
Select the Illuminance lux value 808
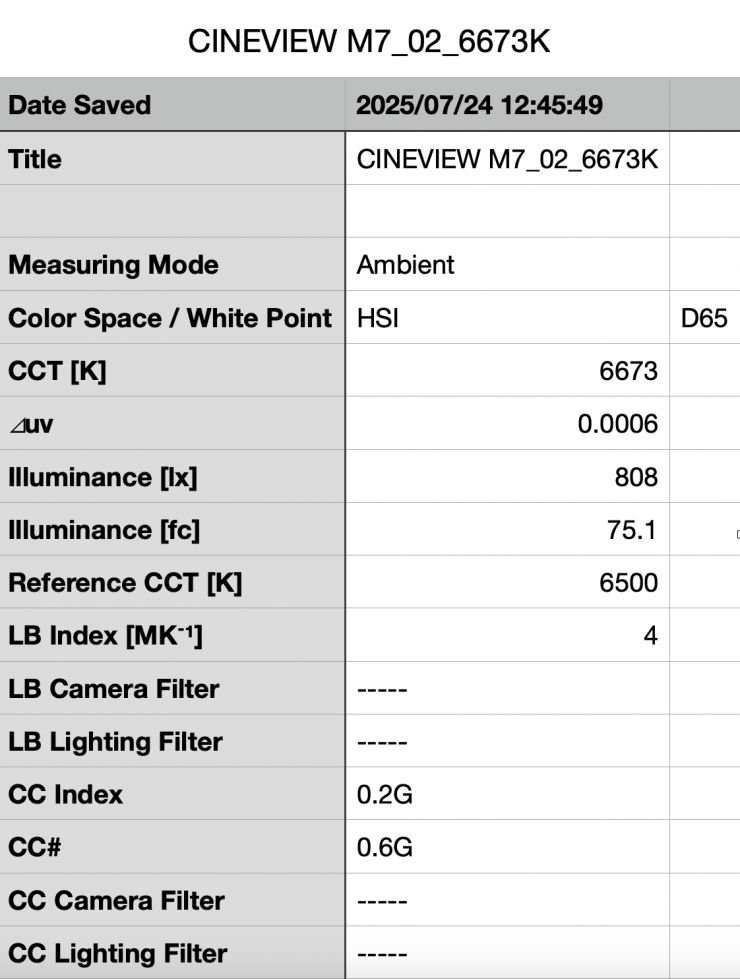coord(507,477)
